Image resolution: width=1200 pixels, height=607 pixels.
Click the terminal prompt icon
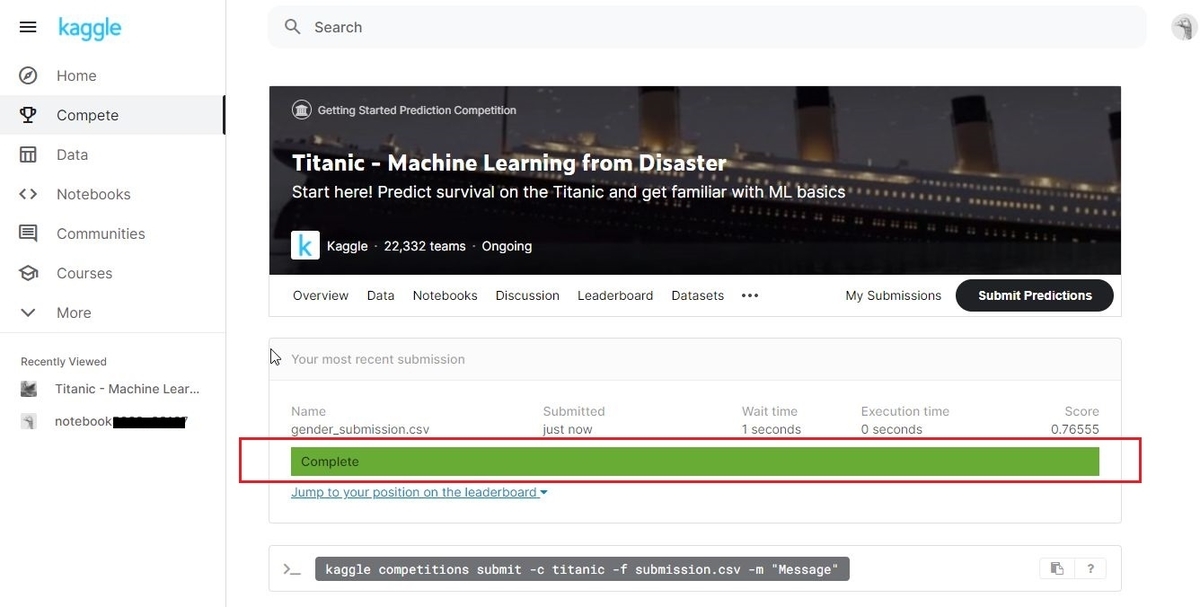[292, 569]
